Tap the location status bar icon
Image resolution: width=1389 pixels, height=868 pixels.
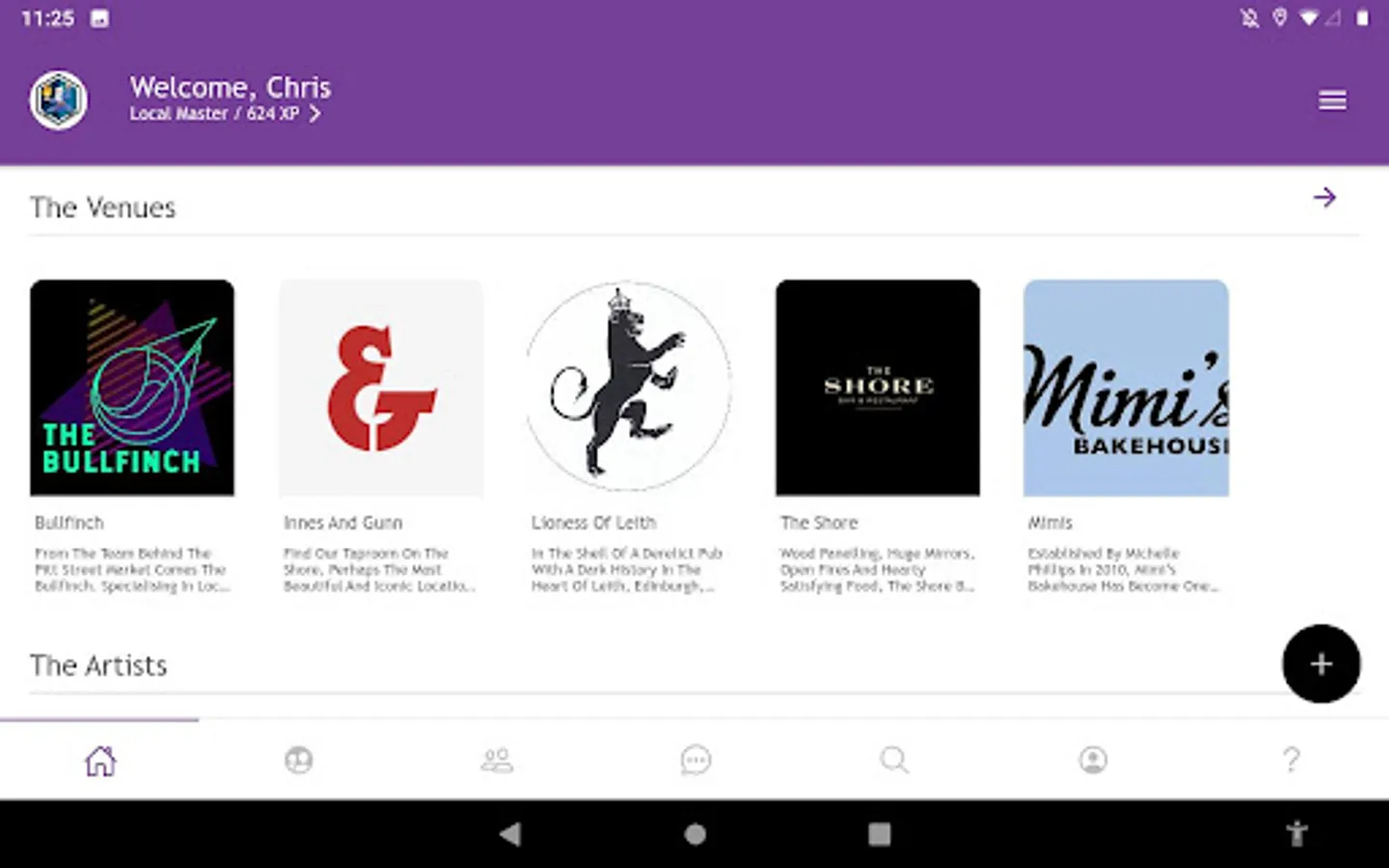1280,17
